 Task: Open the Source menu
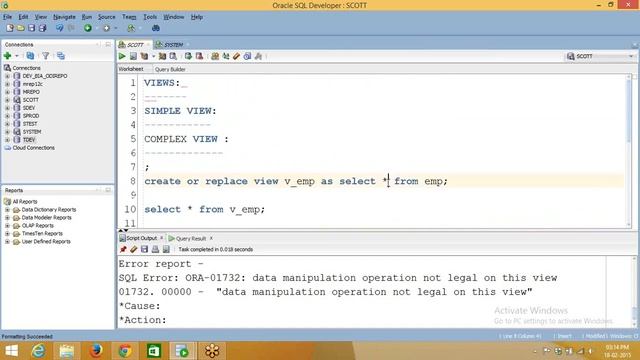[107, 17]
